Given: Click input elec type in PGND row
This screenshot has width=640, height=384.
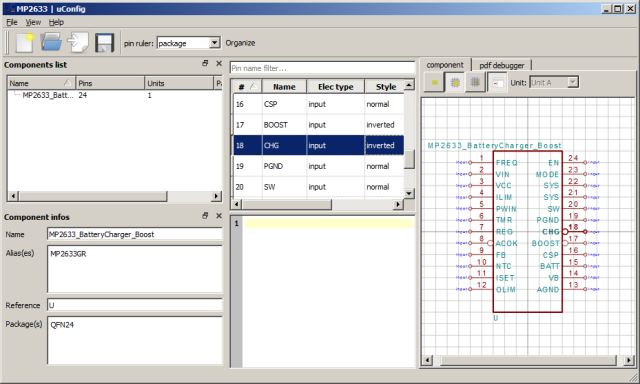Looking at the screenshot, I should 336,166.
